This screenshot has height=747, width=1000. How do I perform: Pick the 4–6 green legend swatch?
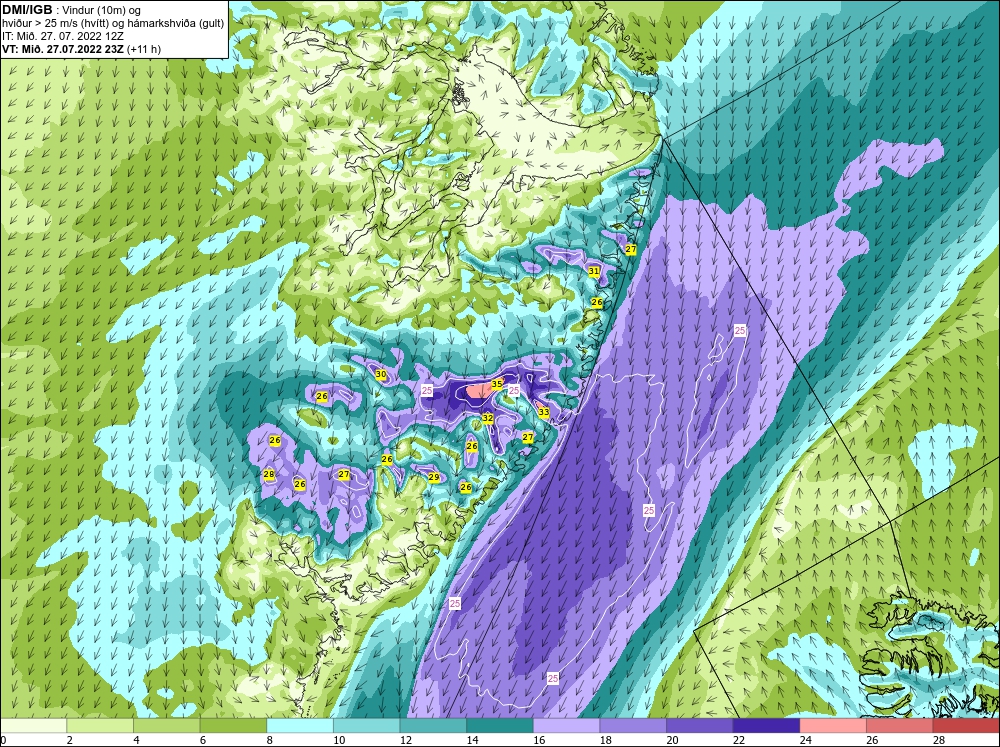(166, 726)
